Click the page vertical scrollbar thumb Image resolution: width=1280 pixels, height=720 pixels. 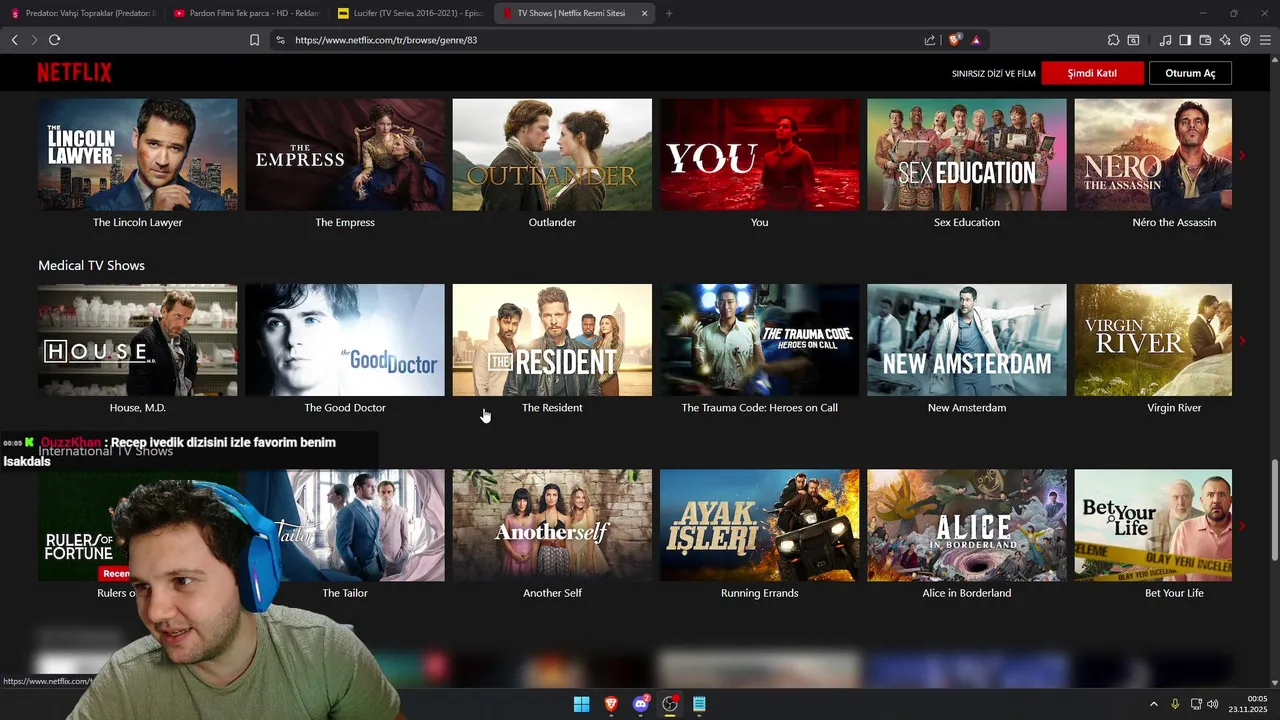pos(1275,510)
